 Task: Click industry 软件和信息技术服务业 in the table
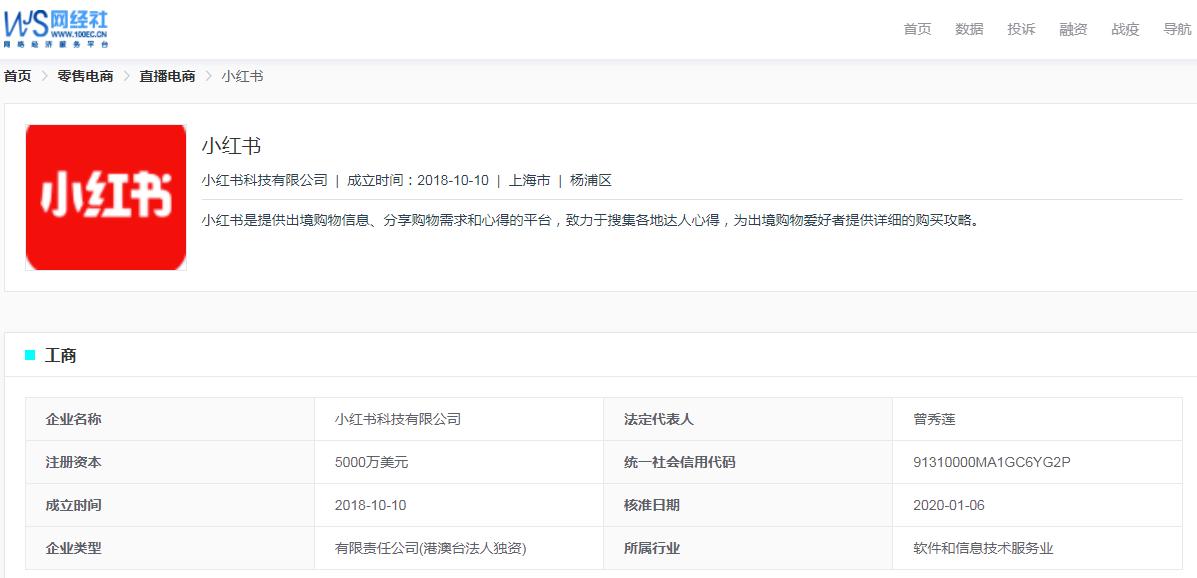[x=985, y=548]
